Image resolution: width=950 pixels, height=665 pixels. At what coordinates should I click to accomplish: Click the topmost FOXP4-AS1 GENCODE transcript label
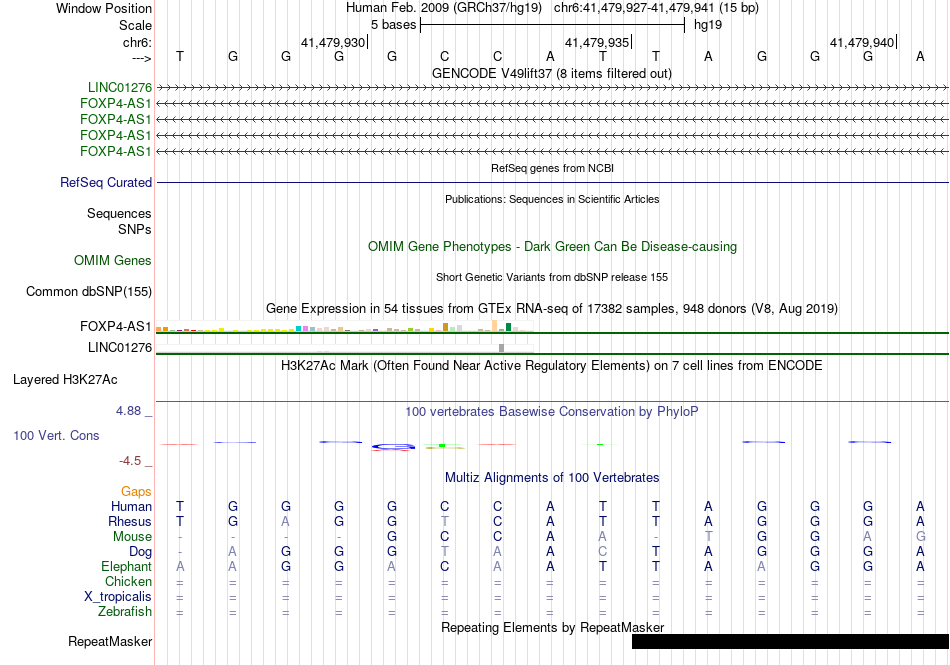click(x=115, y=104)
